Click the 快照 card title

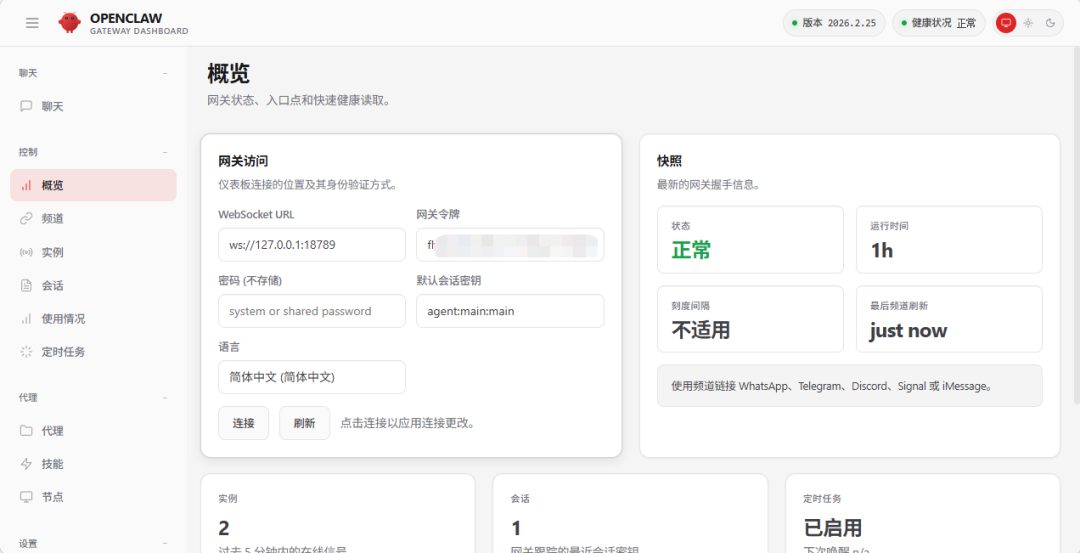(x=669, y=161)
